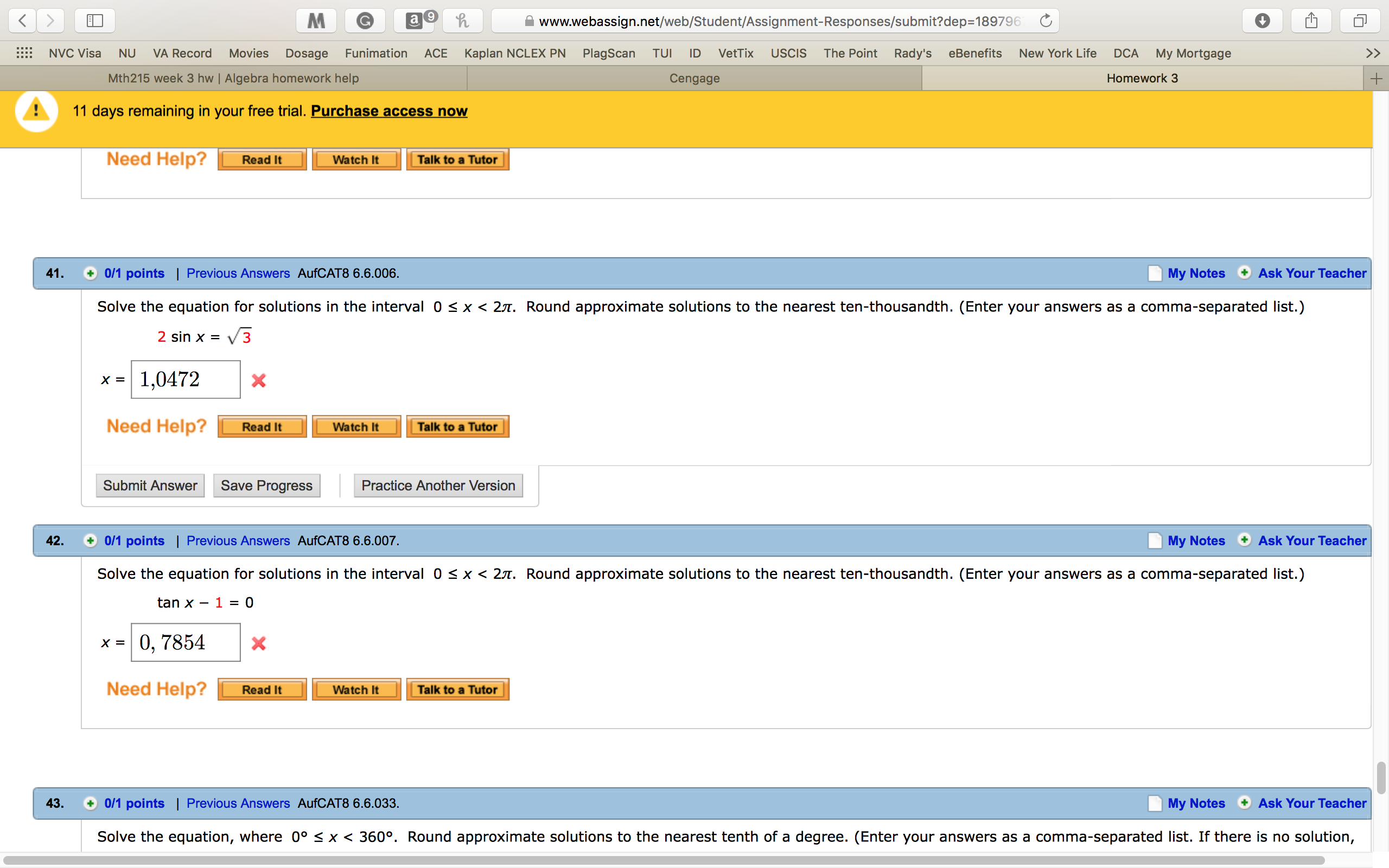Screen dimensions: 1389x868
Task: Expand the points details for question 42
Action: (x=90, y=541)
